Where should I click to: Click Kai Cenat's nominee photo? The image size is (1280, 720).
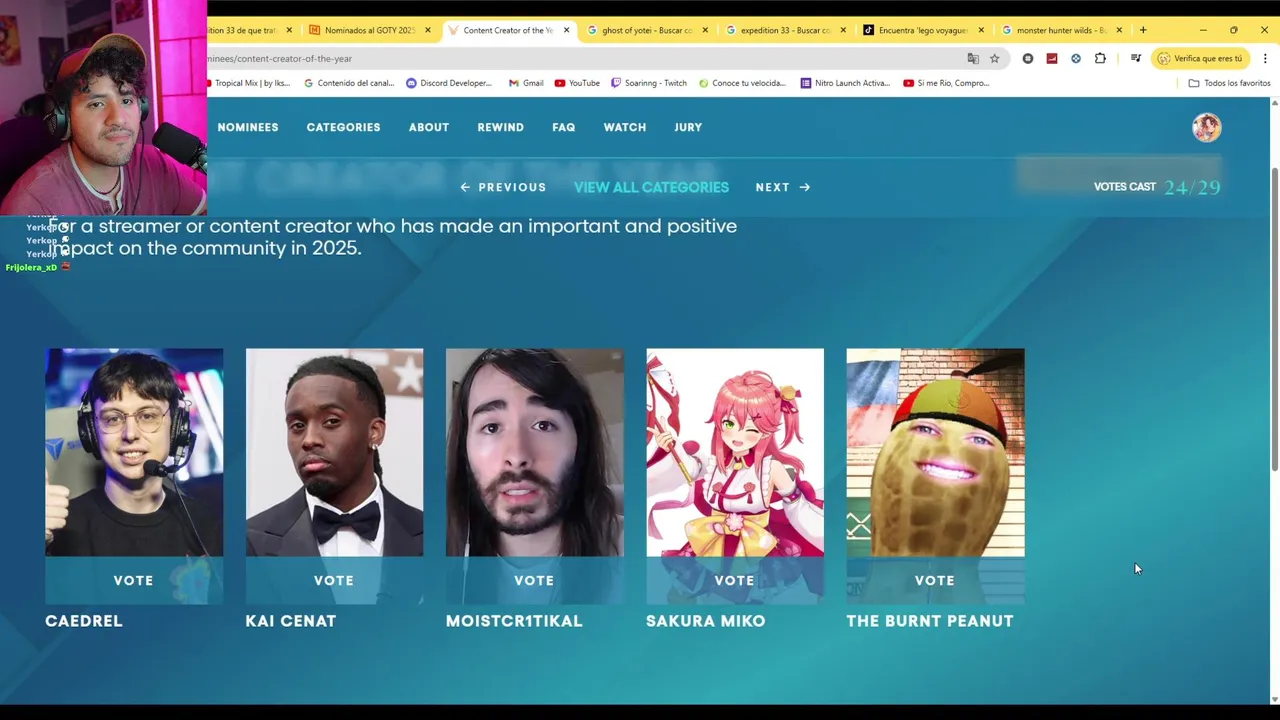coord(334,452)
